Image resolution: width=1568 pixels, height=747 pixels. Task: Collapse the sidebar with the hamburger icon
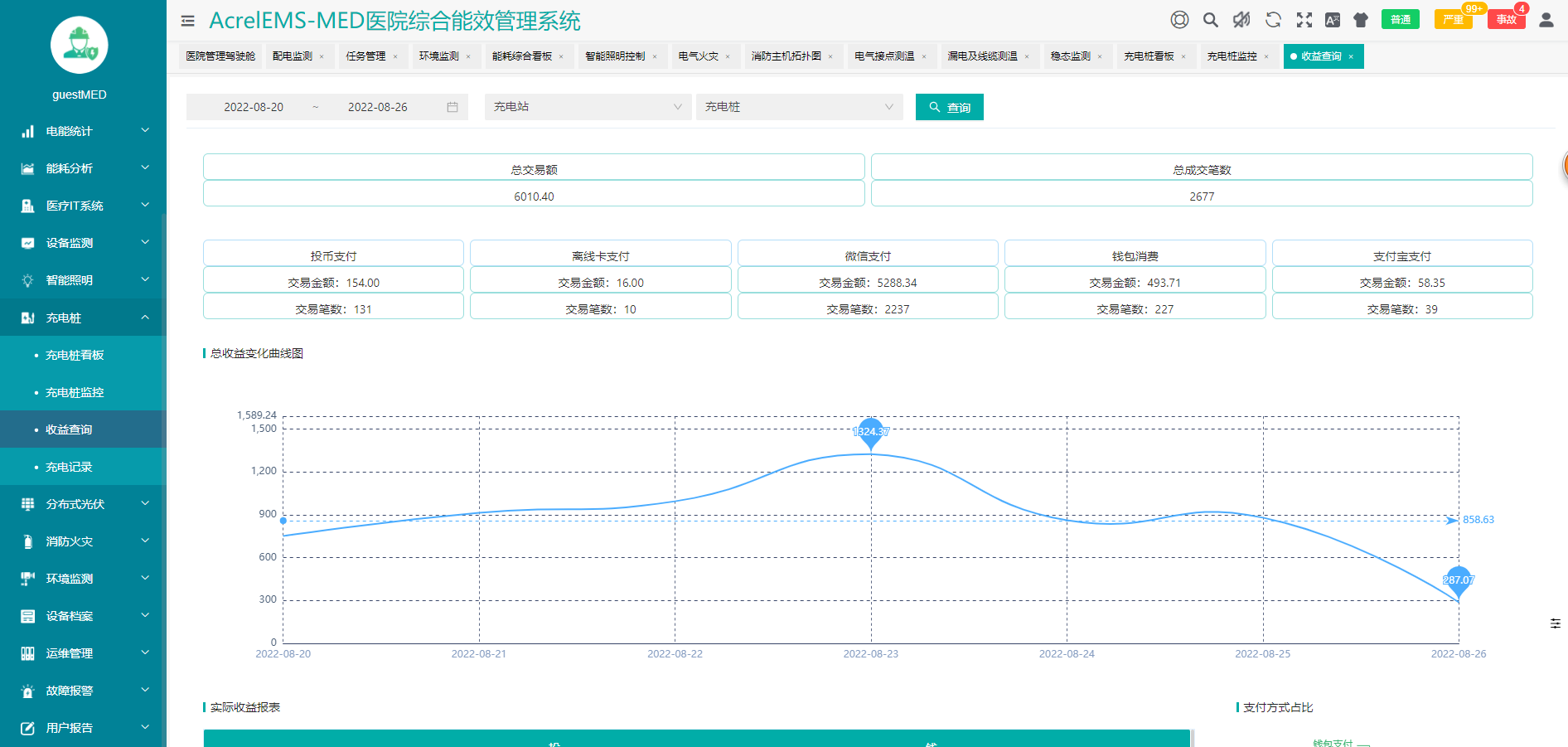pos(187,22)
